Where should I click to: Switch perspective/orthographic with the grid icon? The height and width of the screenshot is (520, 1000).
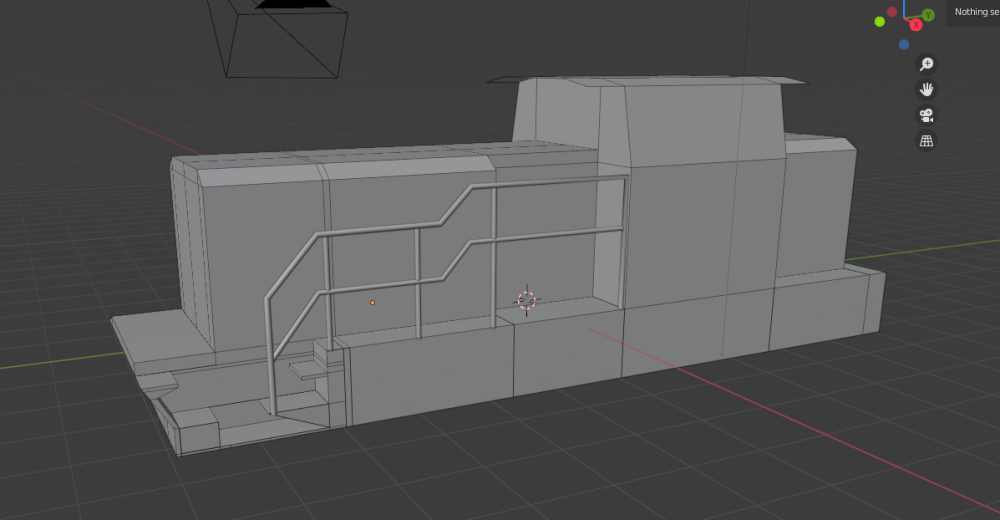tap(927, 141)
